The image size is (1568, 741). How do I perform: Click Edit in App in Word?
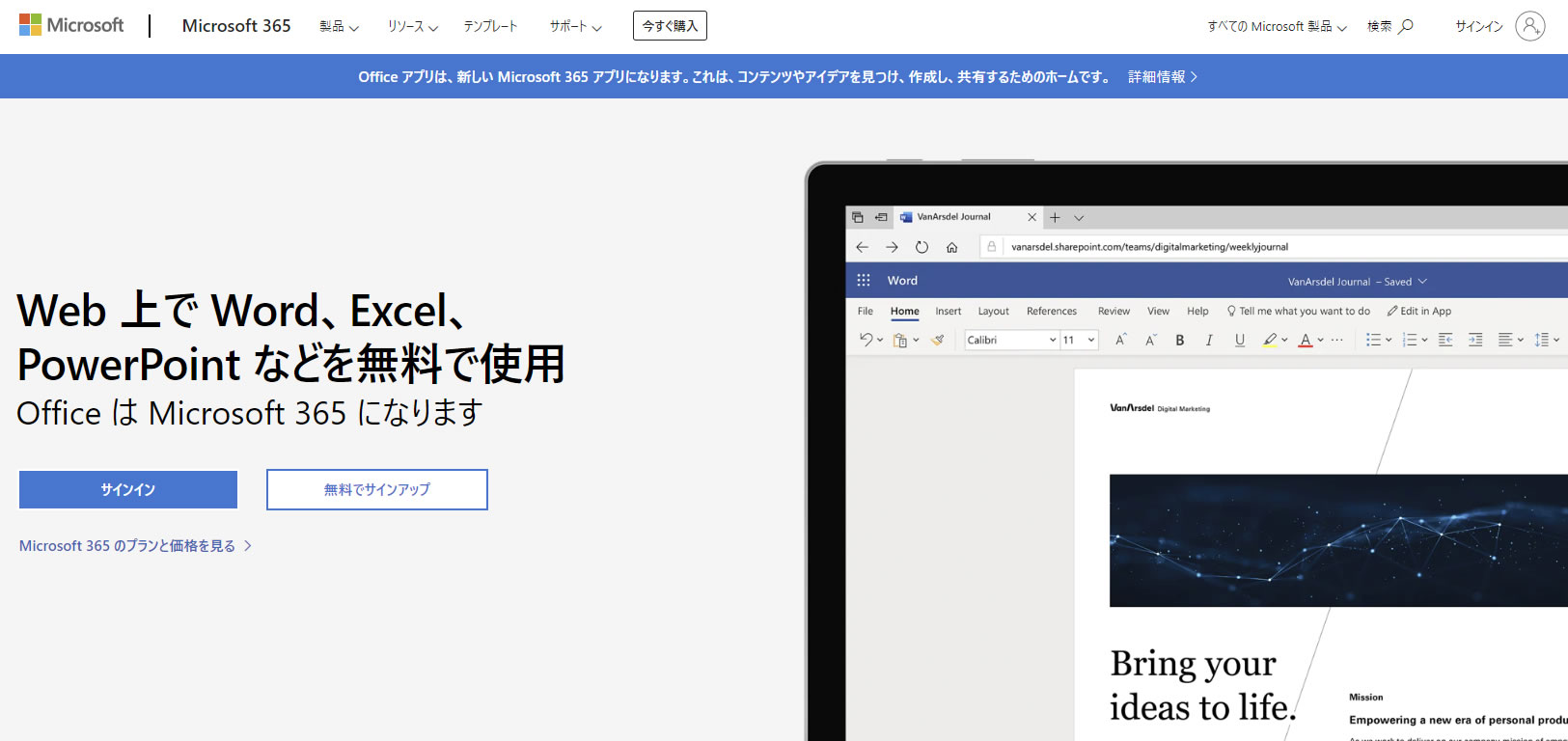tap(1419, 311)
